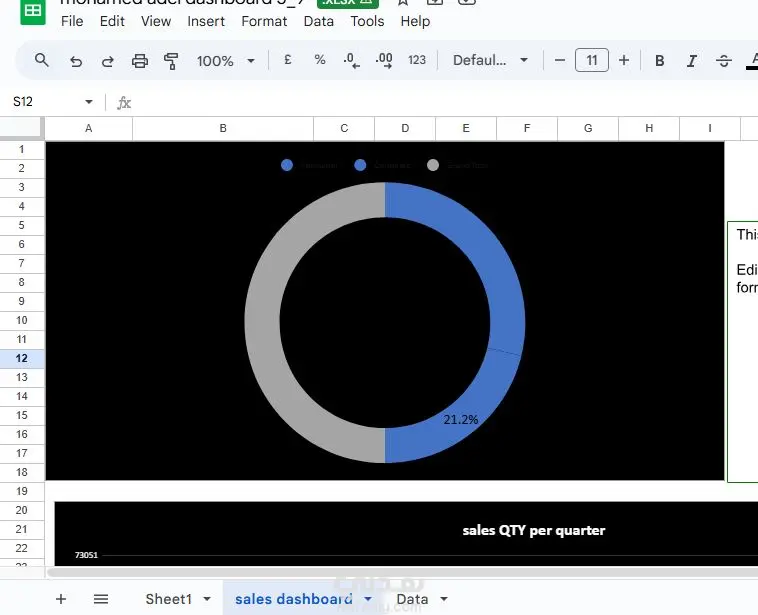Select column C header
Screen dimensions: 758x615
point(344,128)
